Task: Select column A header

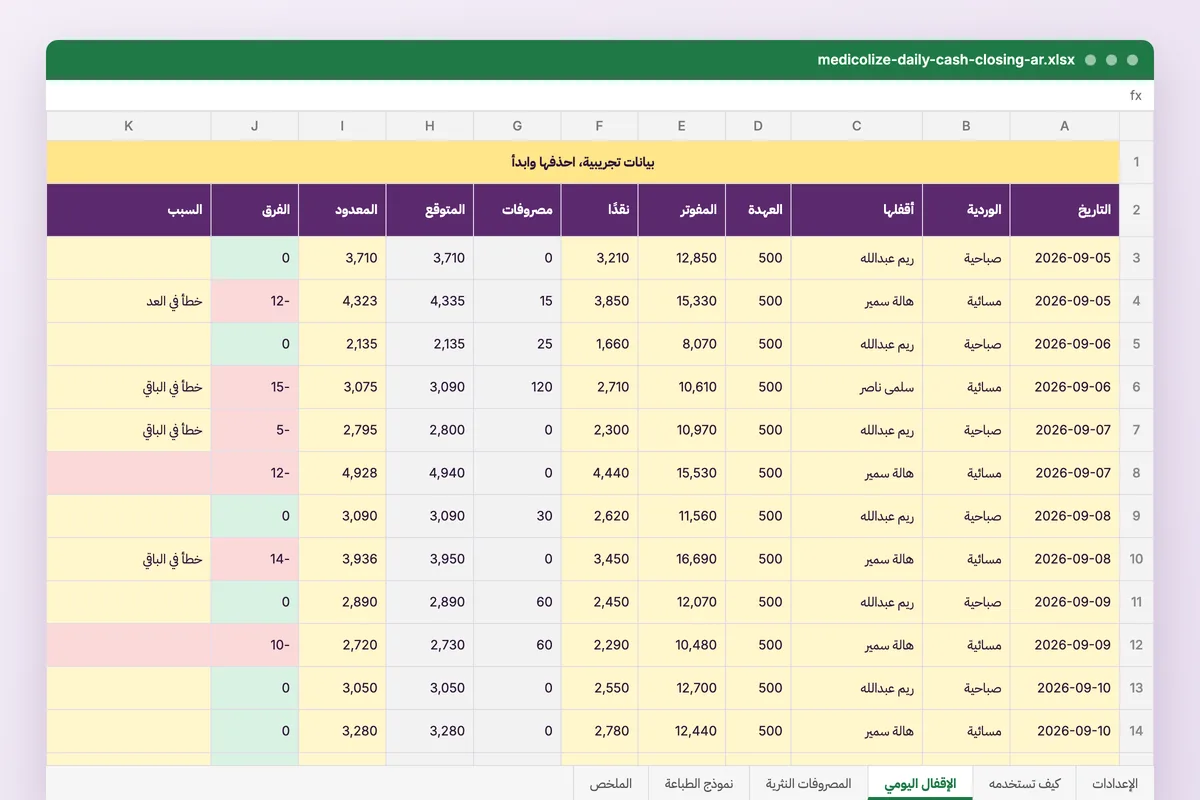Action: tap(1064, 126)
